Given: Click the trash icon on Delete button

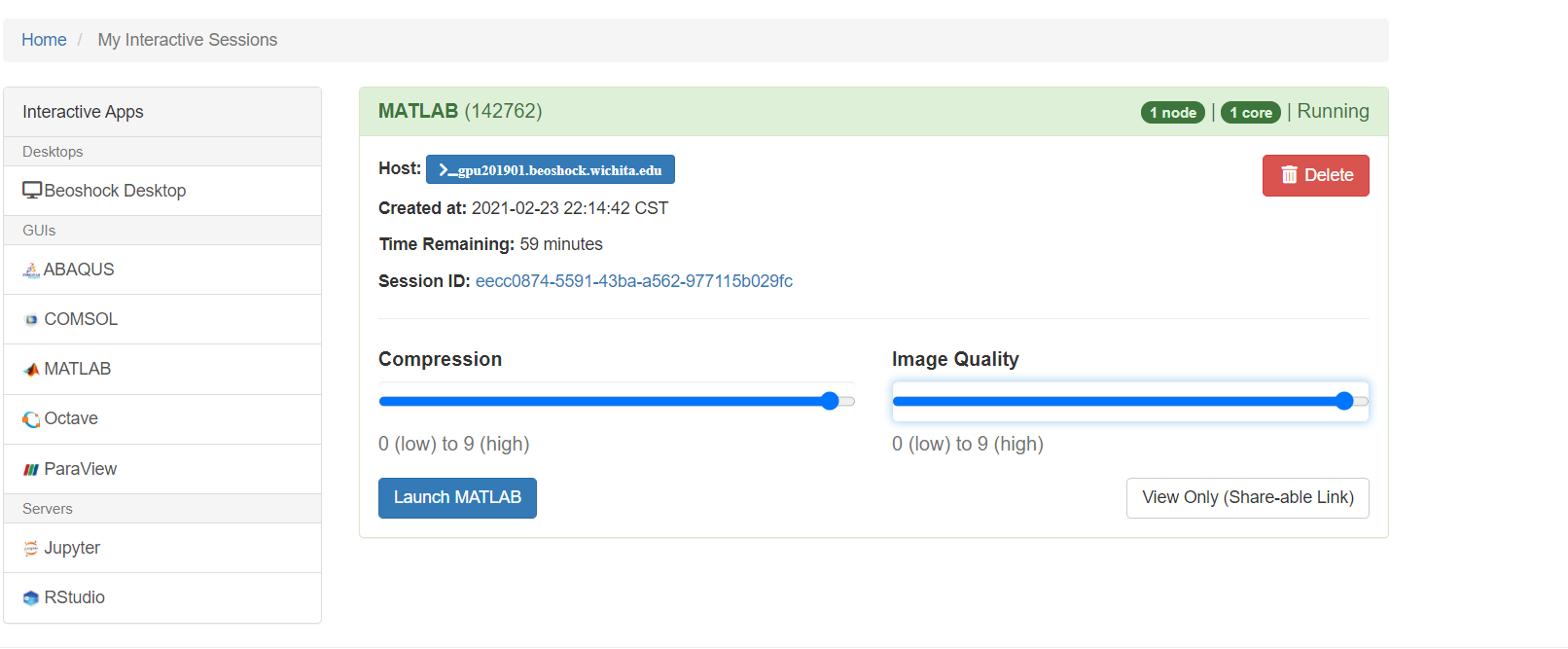Looking at the screenshot, I should (x=1290, y=175).
